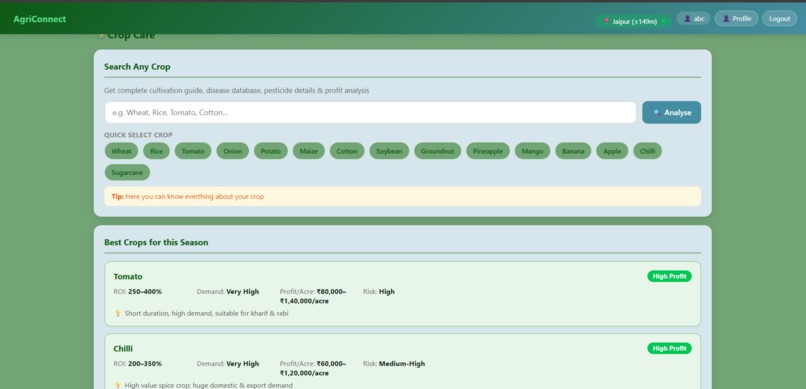Select the Apple quick crop chip

[612, 151]
